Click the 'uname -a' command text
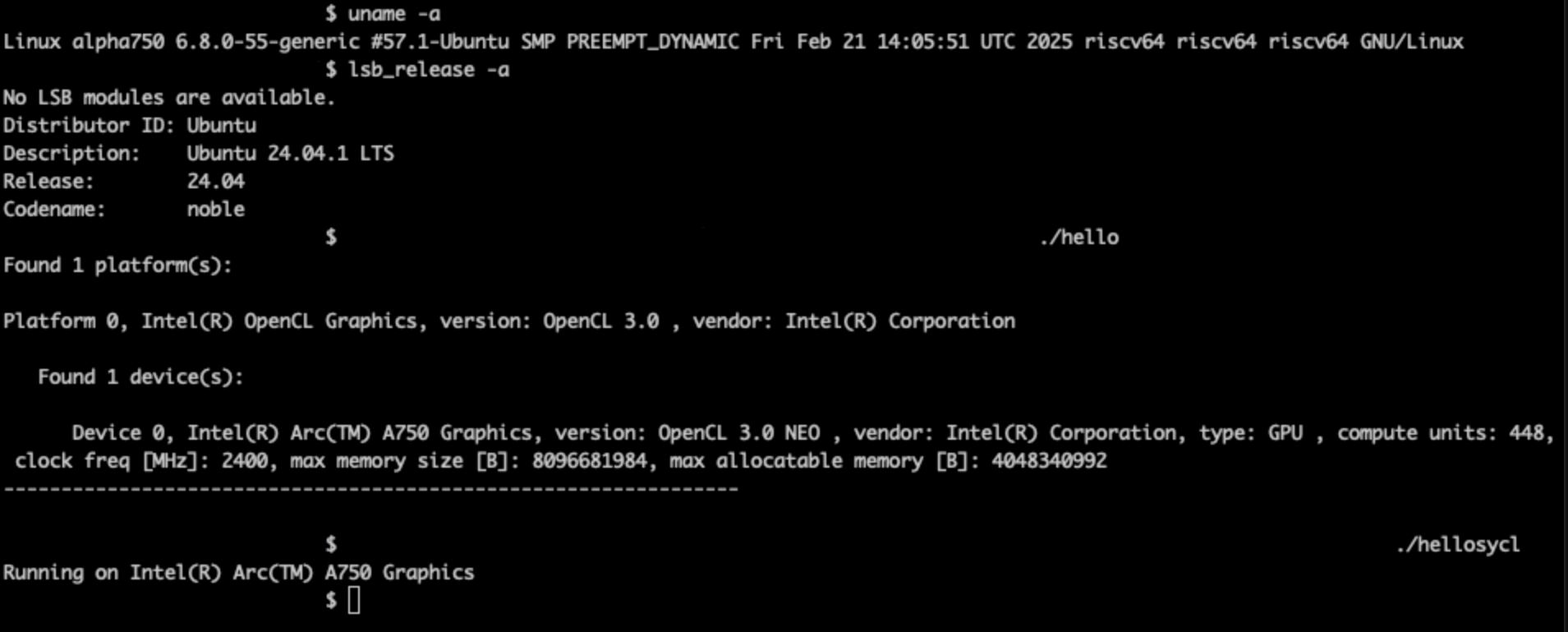The image size is (1568, 632). 394,14
